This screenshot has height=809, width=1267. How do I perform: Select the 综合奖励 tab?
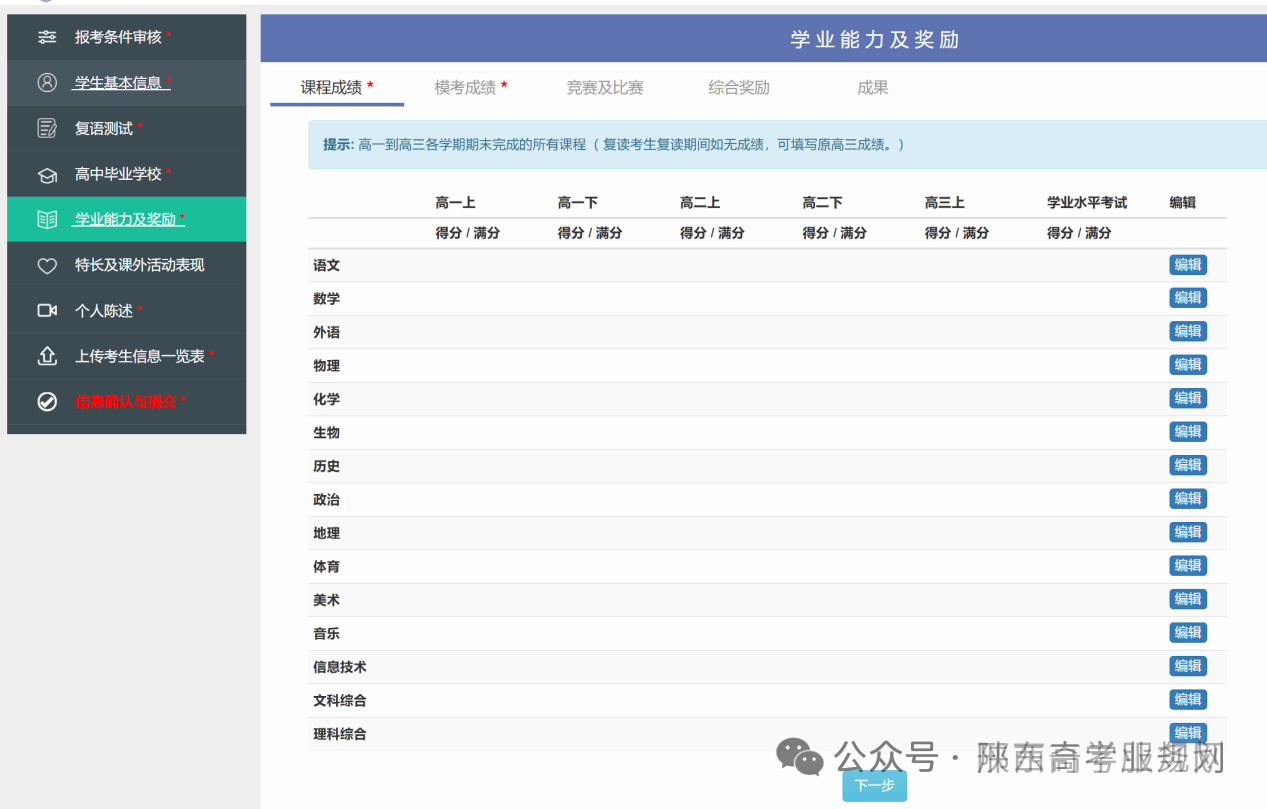(739, 88)
